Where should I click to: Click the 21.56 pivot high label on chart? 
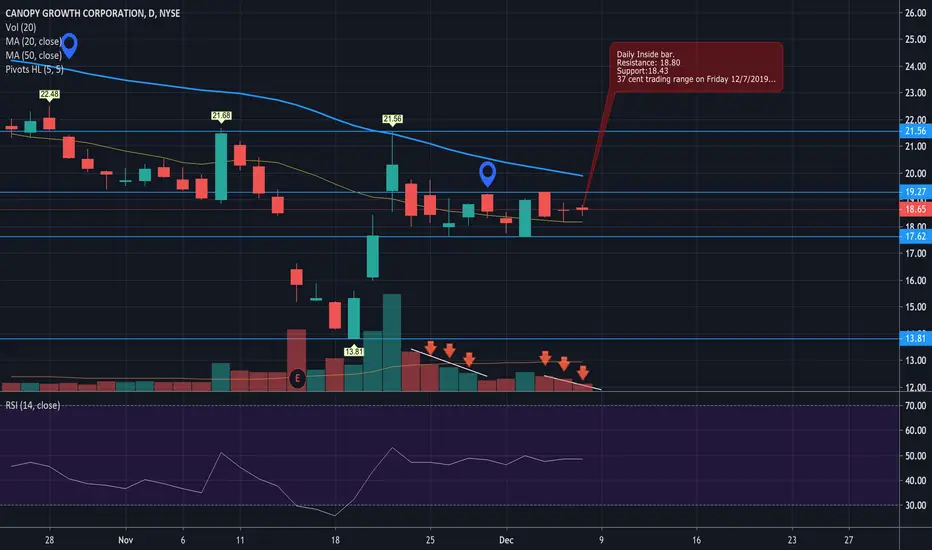392,119
